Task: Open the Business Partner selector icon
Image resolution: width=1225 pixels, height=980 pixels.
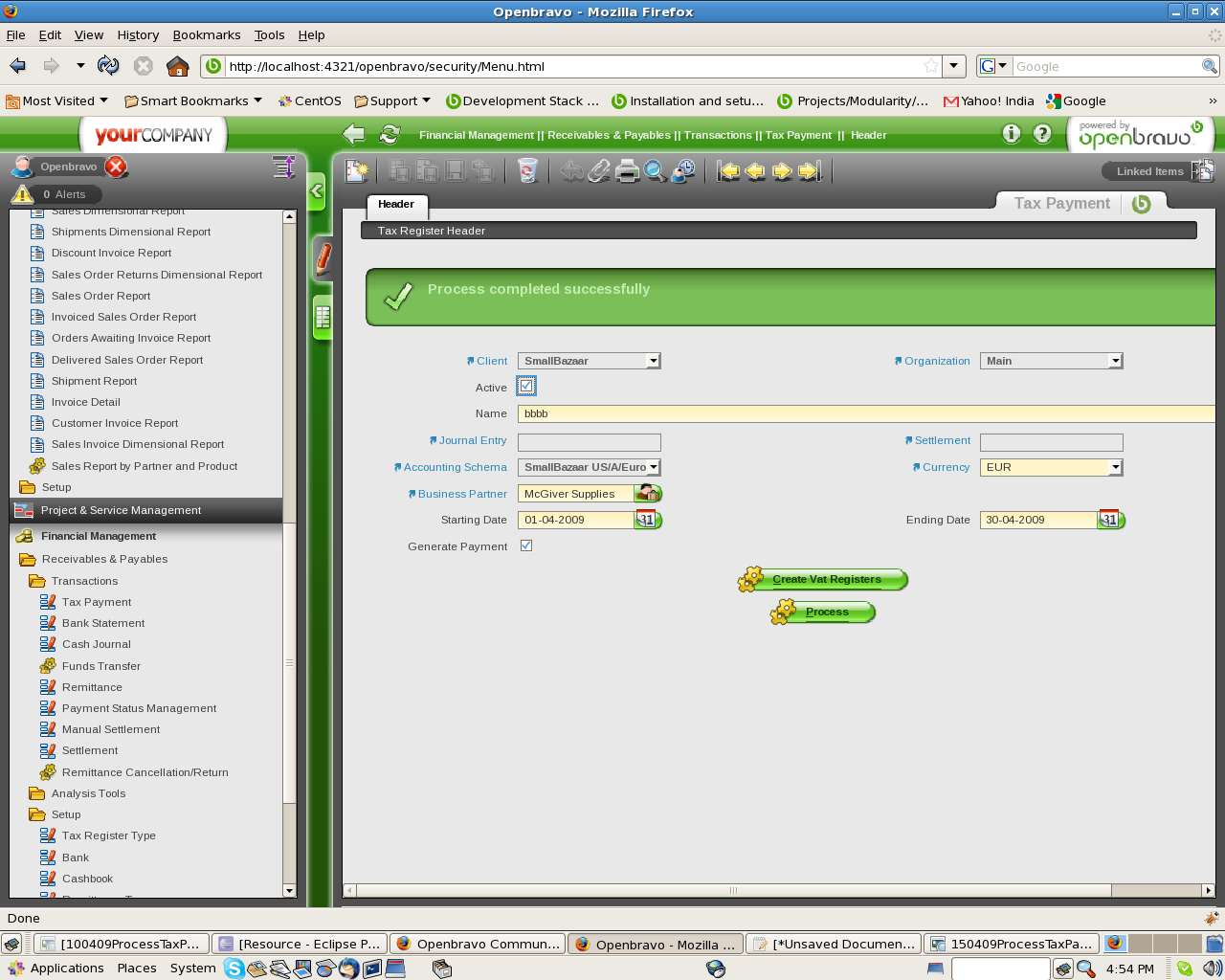Action: click(x=648, y=494)
